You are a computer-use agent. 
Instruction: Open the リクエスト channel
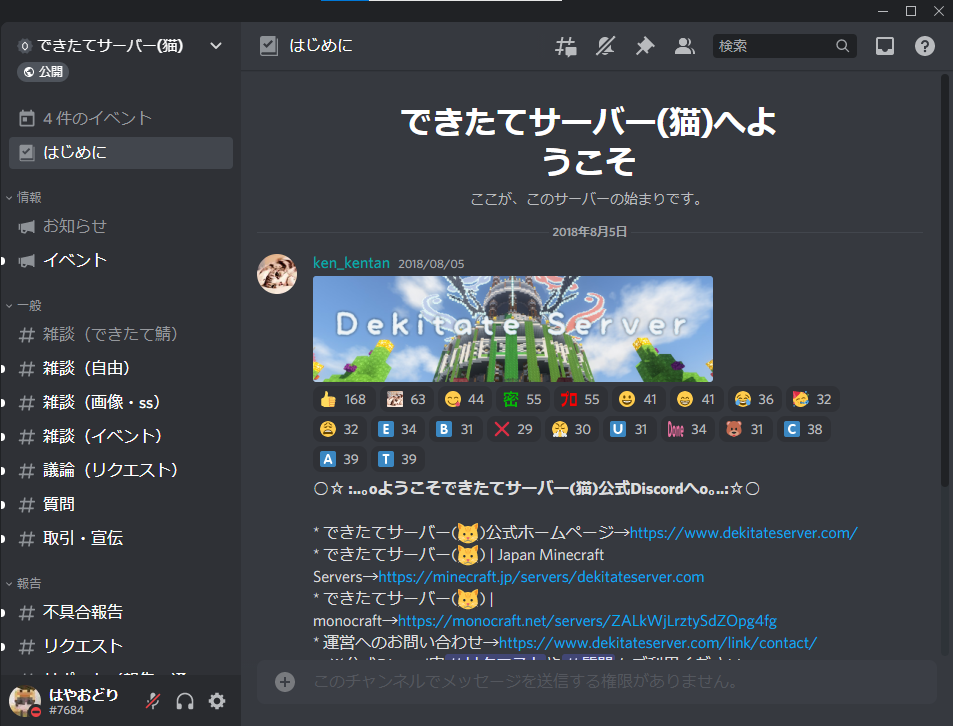click(121, 646)
